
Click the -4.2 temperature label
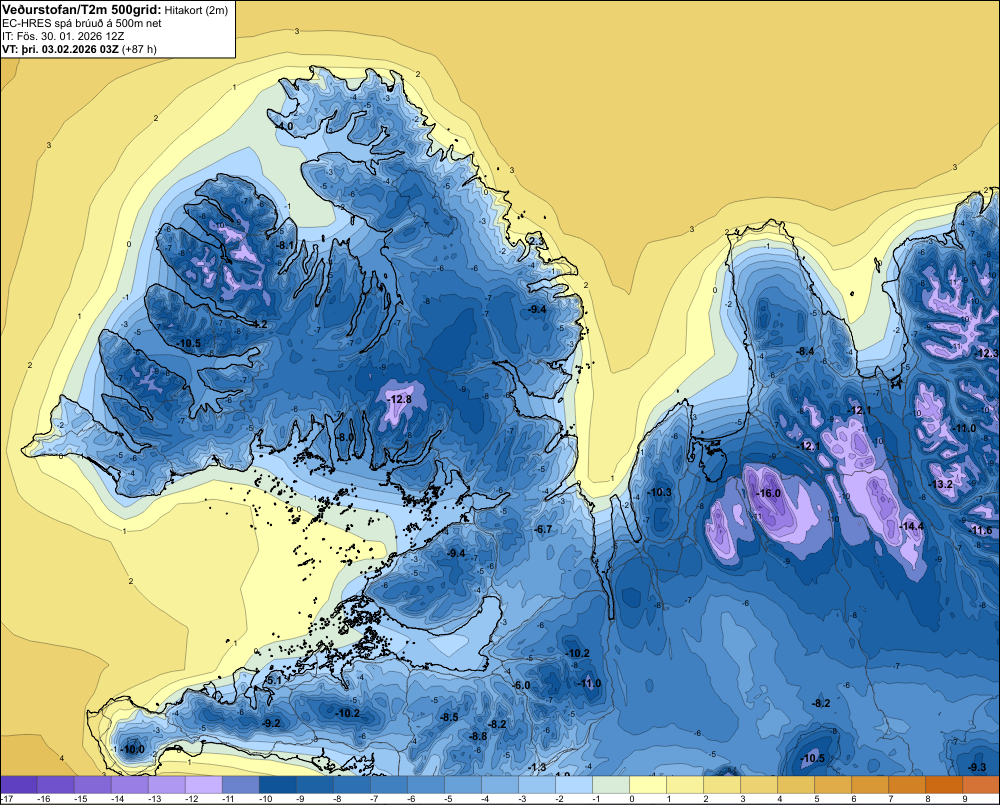click(258, 324)
